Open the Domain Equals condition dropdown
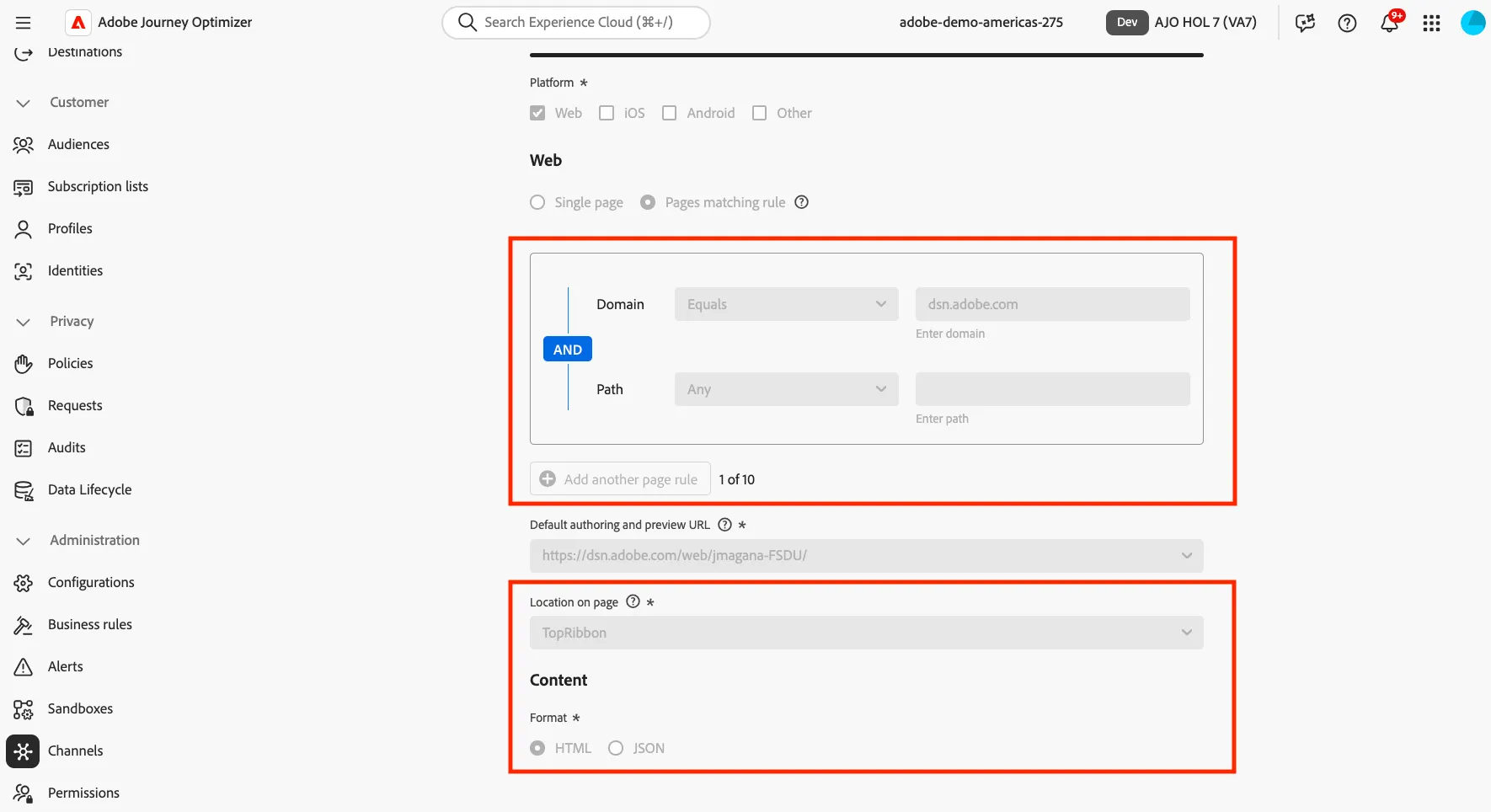 point(786,304)
